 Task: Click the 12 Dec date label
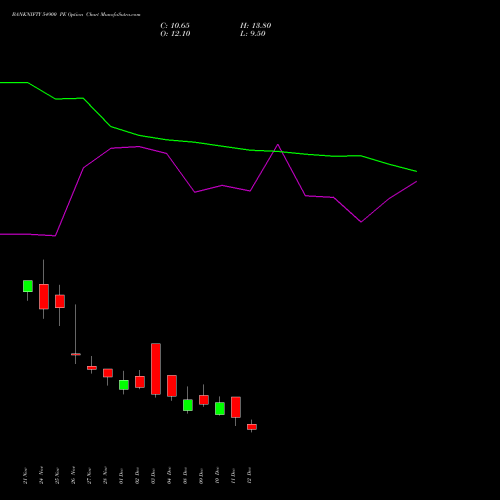(x=250, y=476)
